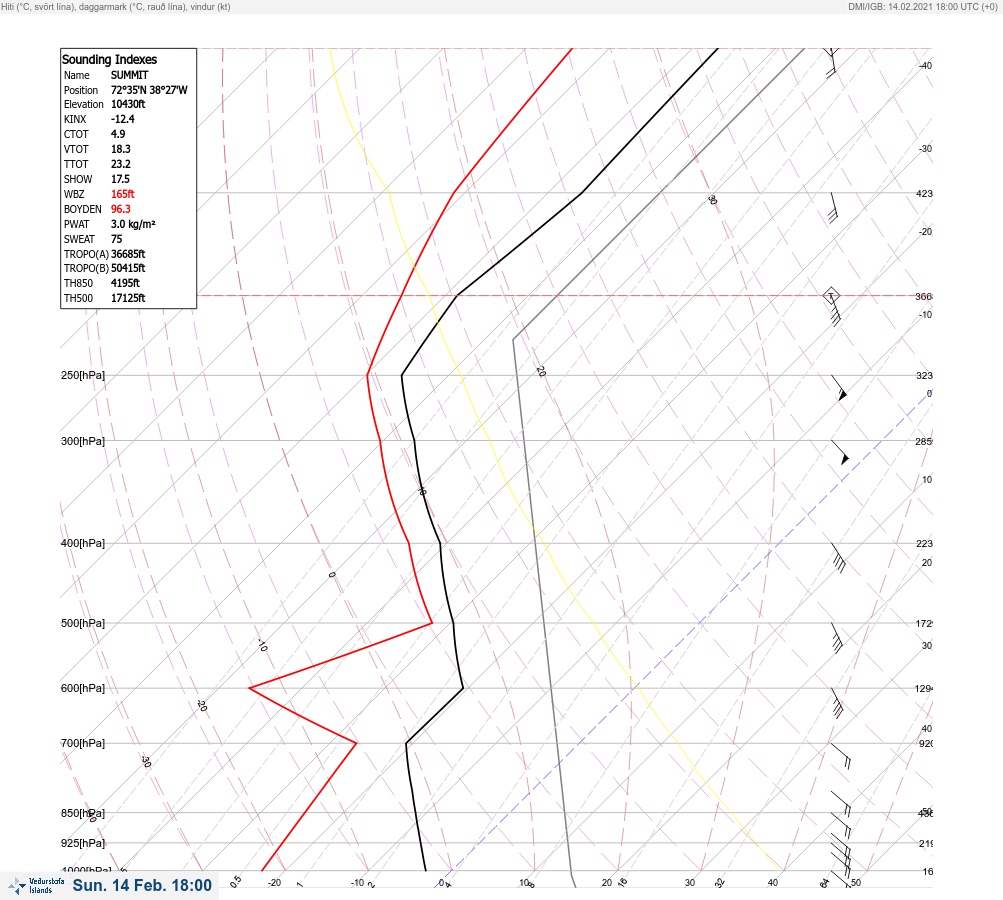Click the wind barb at 700 hPa
1003x900 pixels.
841,756
